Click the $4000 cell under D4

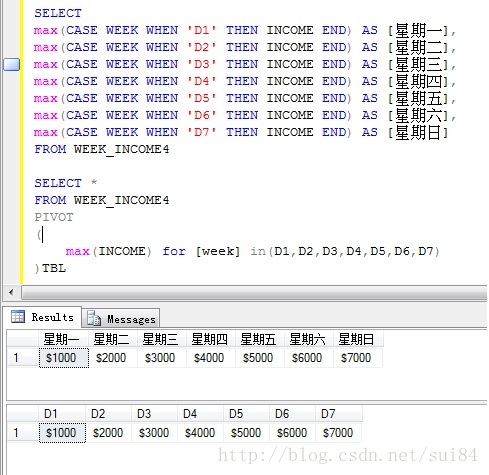200,433
